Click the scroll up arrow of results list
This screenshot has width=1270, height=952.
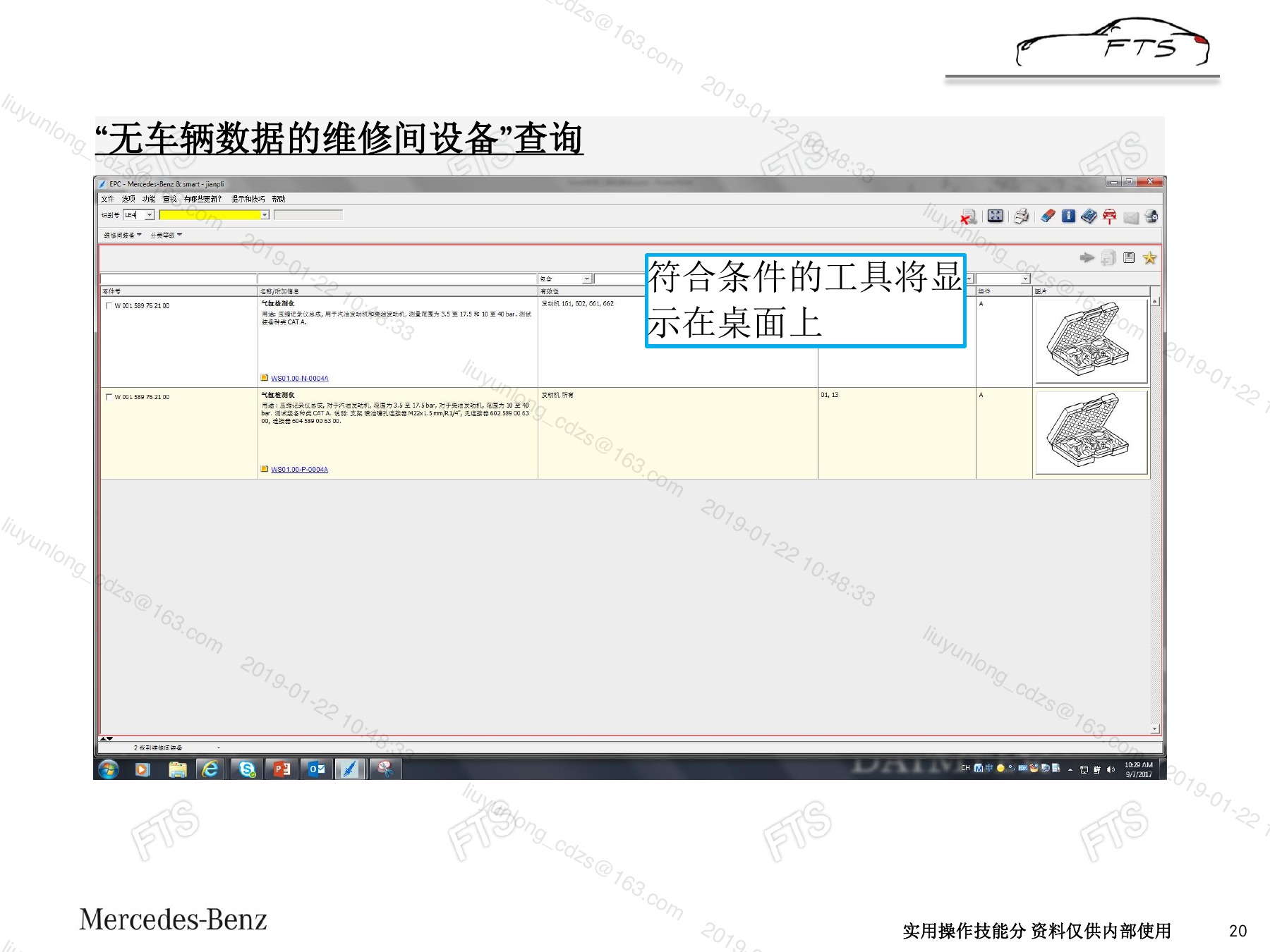point(1155,302)
